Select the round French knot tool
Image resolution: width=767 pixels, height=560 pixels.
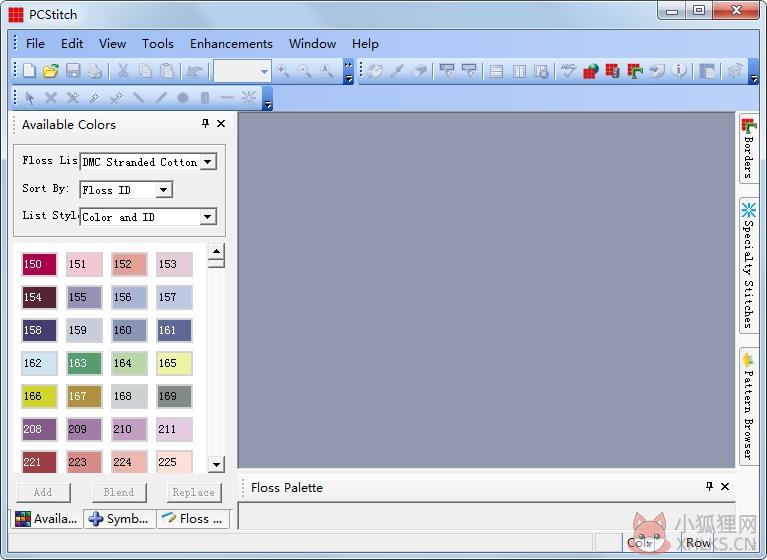[183, 98]
